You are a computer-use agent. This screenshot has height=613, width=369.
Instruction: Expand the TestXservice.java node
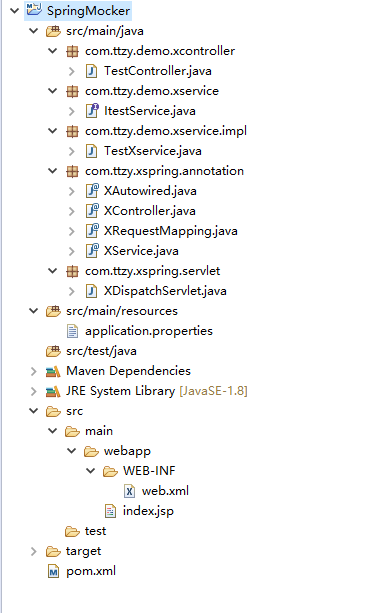click(x=72, y=151)
